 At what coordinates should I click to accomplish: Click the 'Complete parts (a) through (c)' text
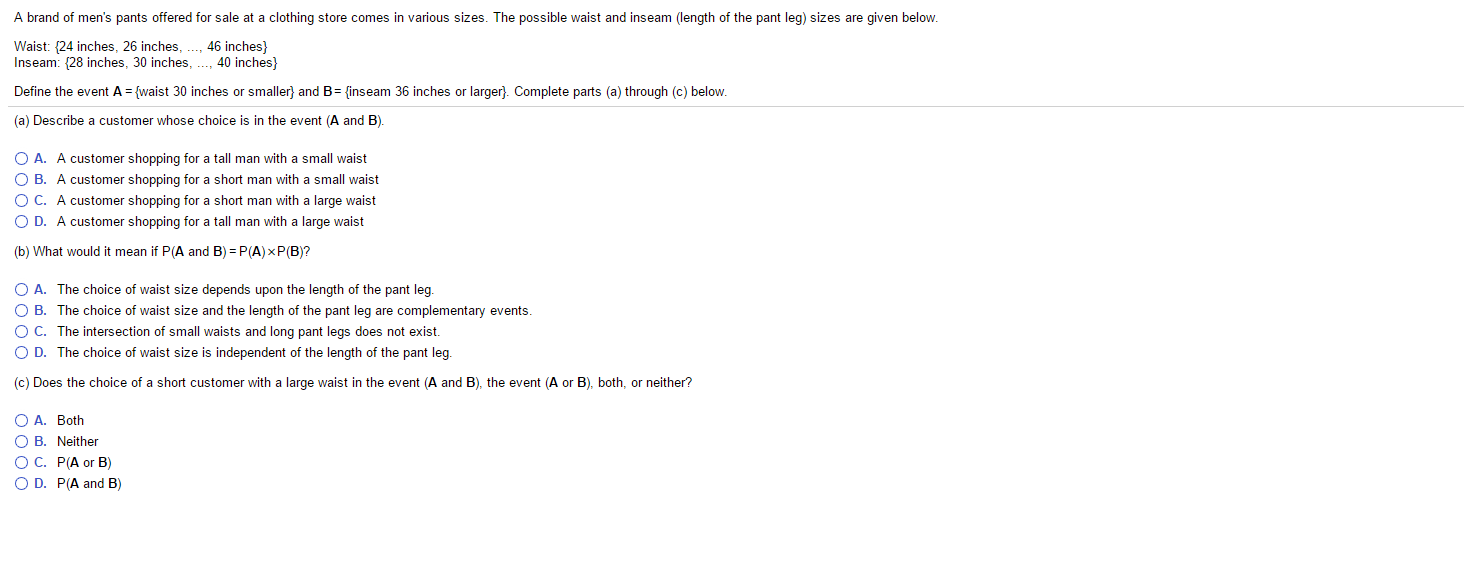point(620,92)
